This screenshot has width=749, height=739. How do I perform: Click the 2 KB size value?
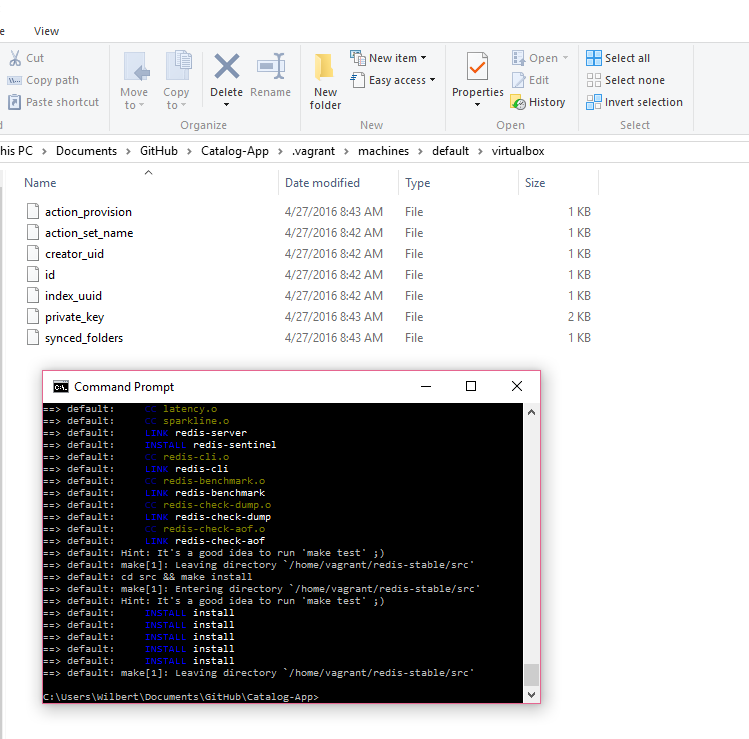(x=579, y=317)
